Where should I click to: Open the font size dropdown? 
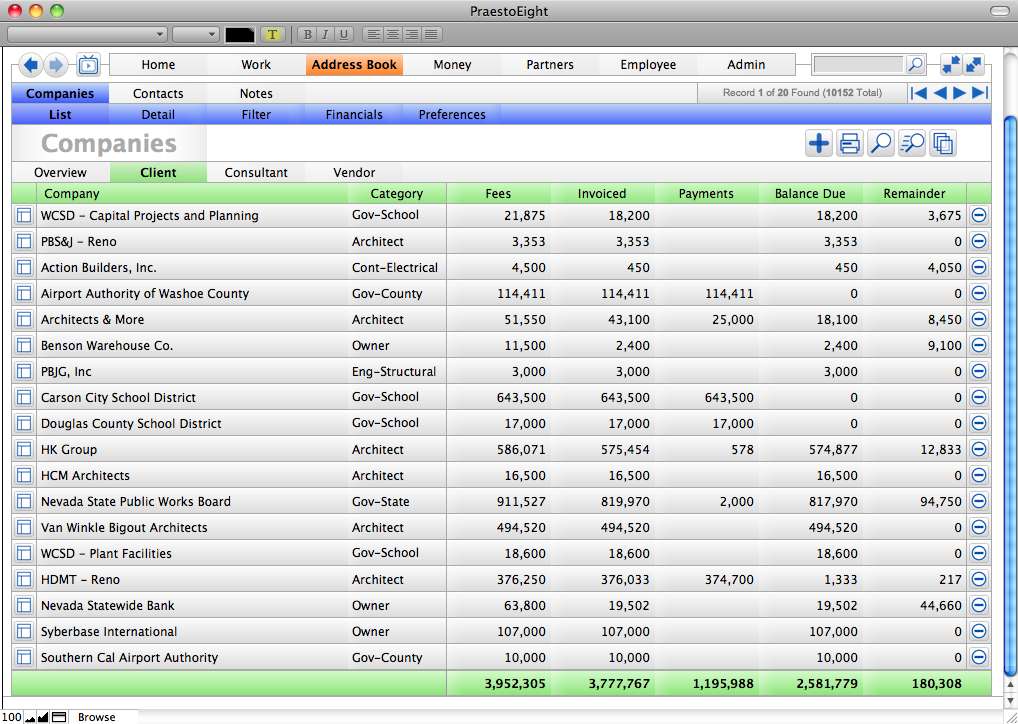click(x=196, y=34)
